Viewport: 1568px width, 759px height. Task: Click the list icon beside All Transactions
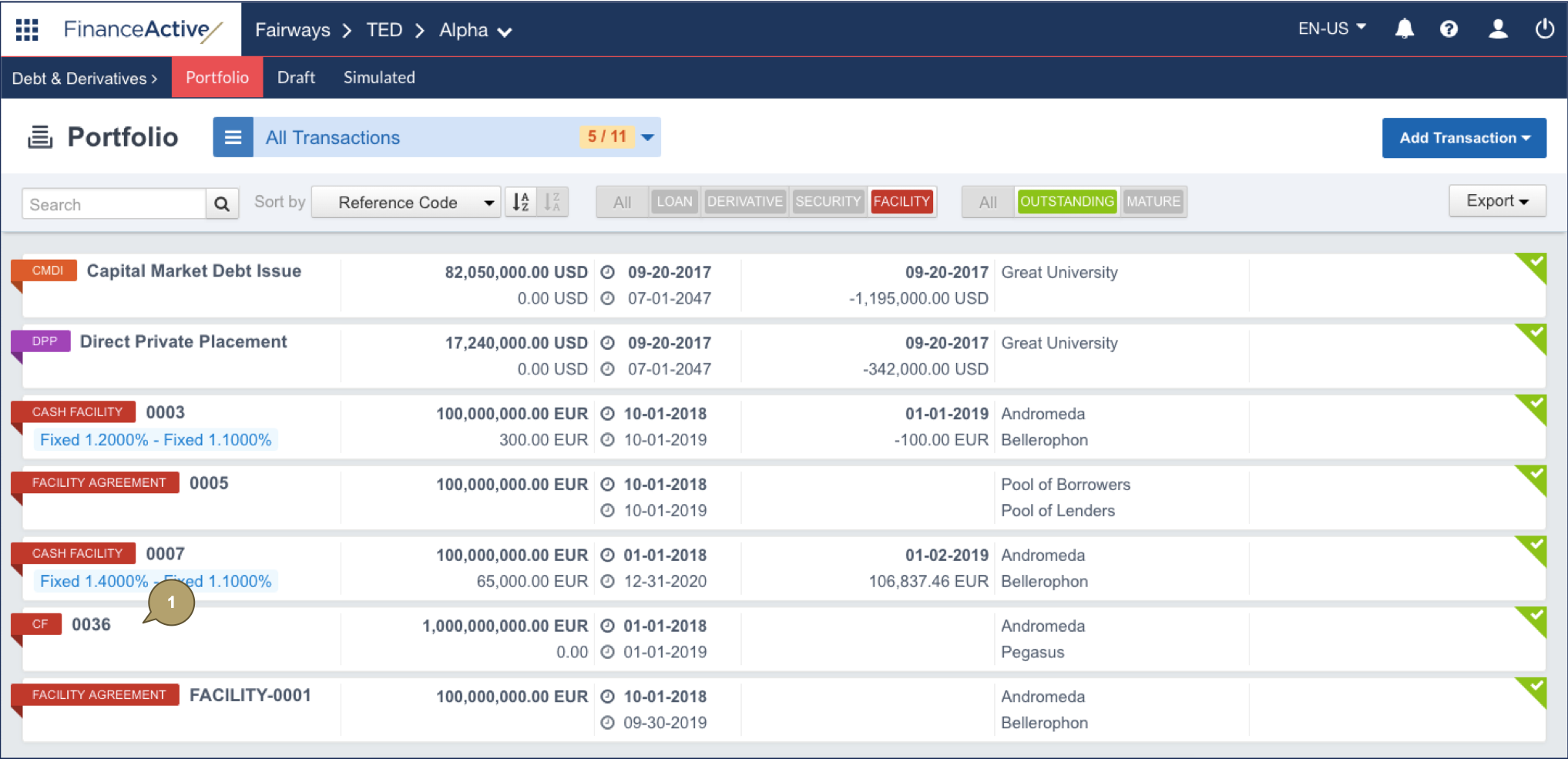click(233, 136)
